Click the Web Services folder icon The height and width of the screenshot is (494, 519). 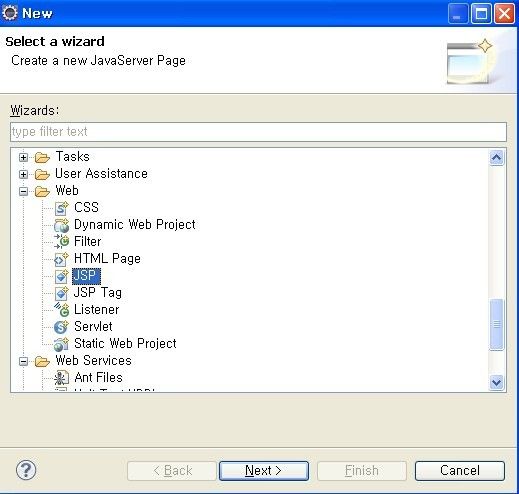click(x=42, y=361)
